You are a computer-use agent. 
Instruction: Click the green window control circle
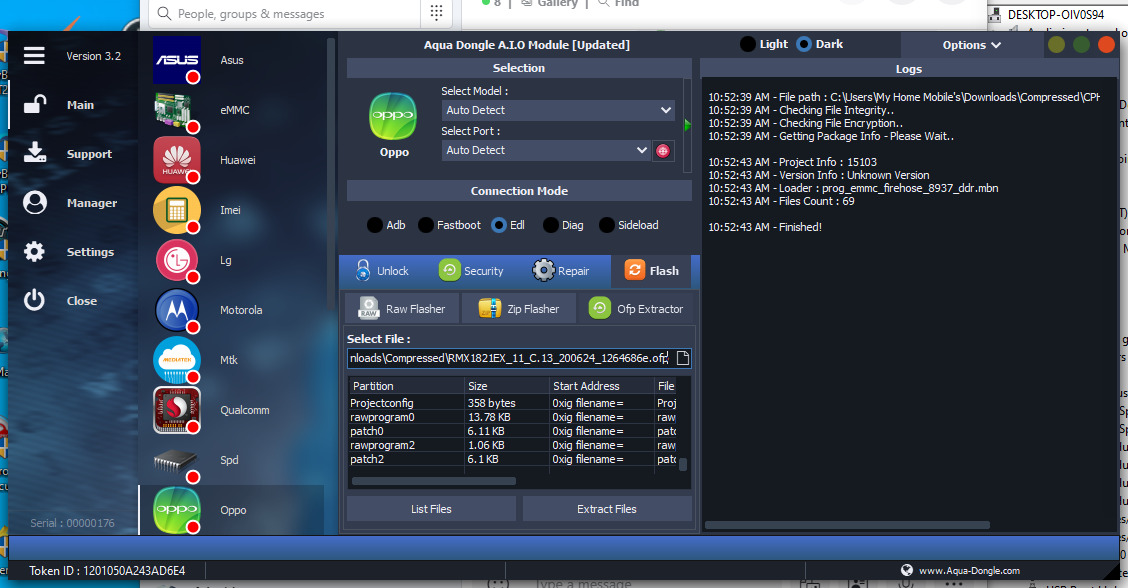[1081, 45]
